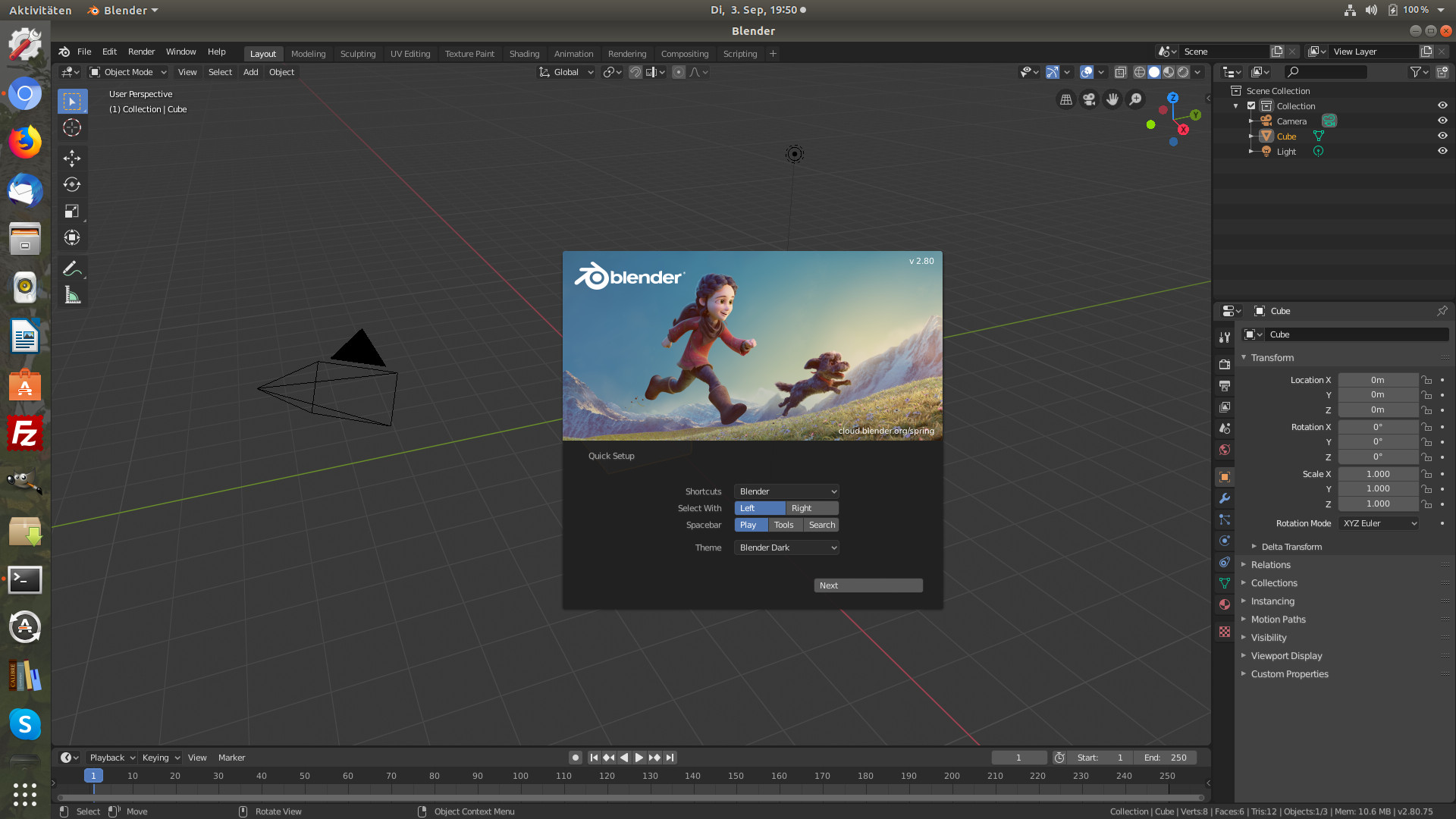1456x819 pixels.
Task: Set Spacebar action to Search
Action: click(x=821, y=525)
